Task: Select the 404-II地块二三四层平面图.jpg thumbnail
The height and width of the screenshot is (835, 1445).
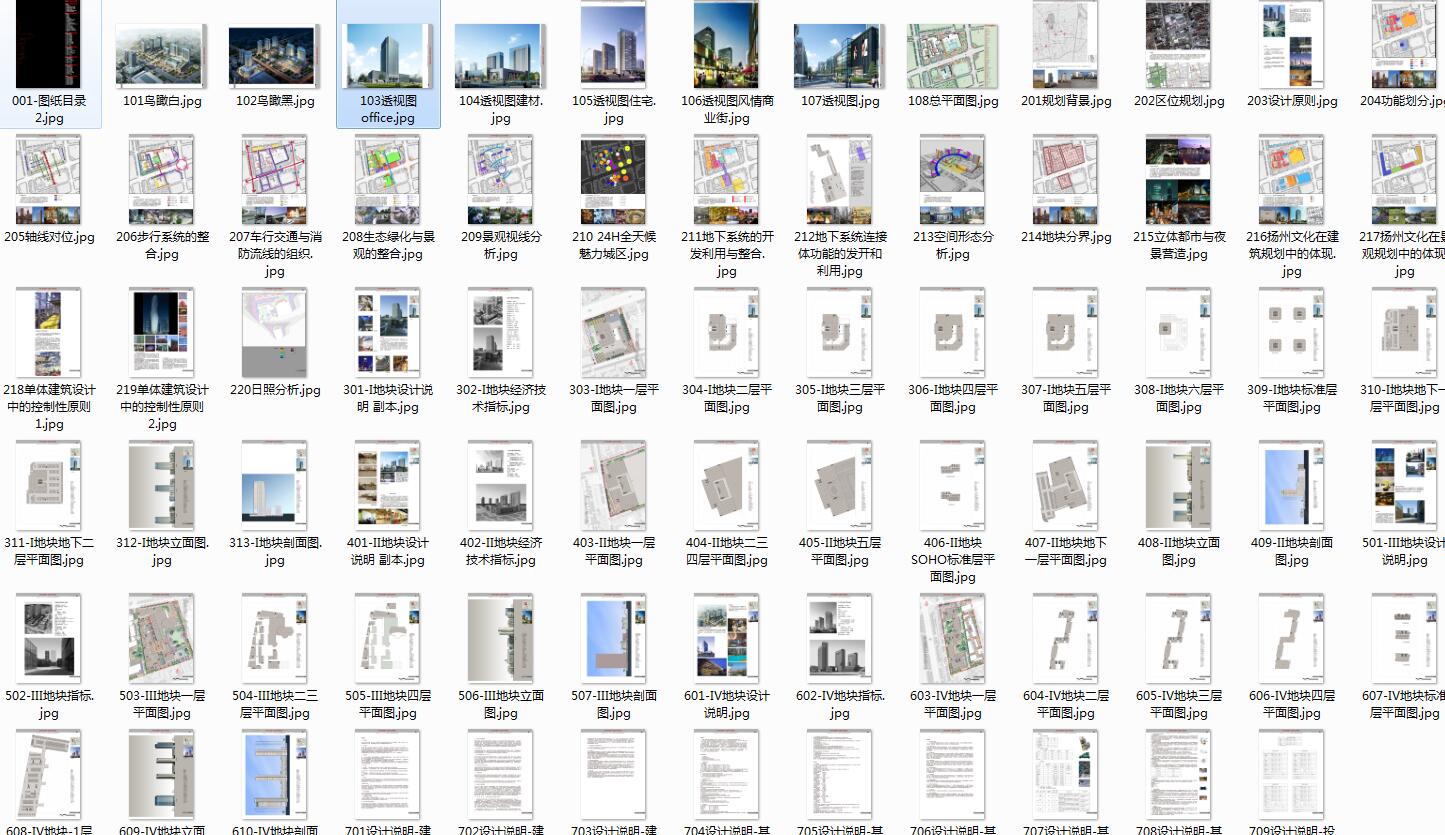Action: [727, 487]
